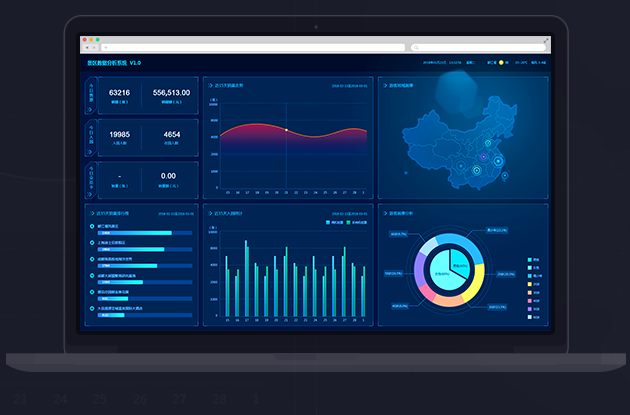Click into the browser search field

click(x=478, y=47)
